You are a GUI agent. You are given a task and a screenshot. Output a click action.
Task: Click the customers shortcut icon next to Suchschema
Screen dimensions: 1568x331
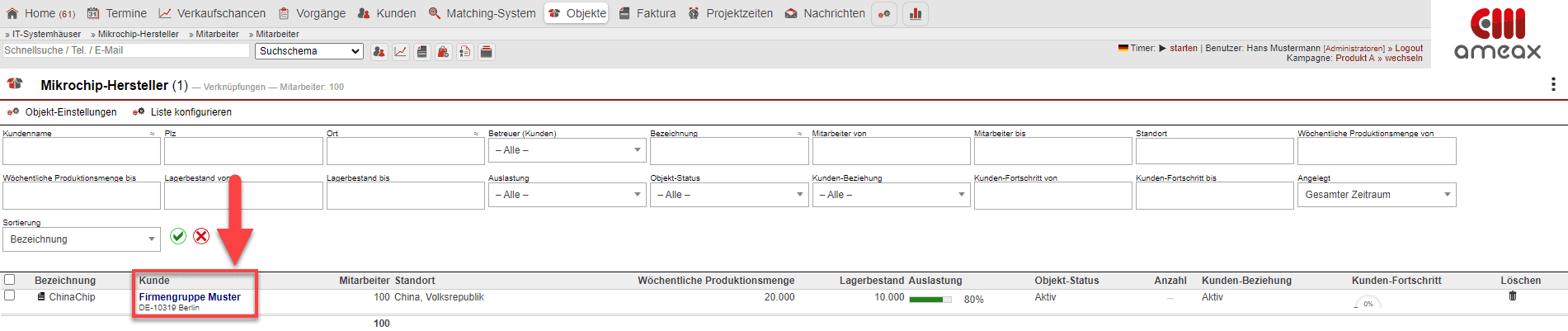[x=379, y=52]
